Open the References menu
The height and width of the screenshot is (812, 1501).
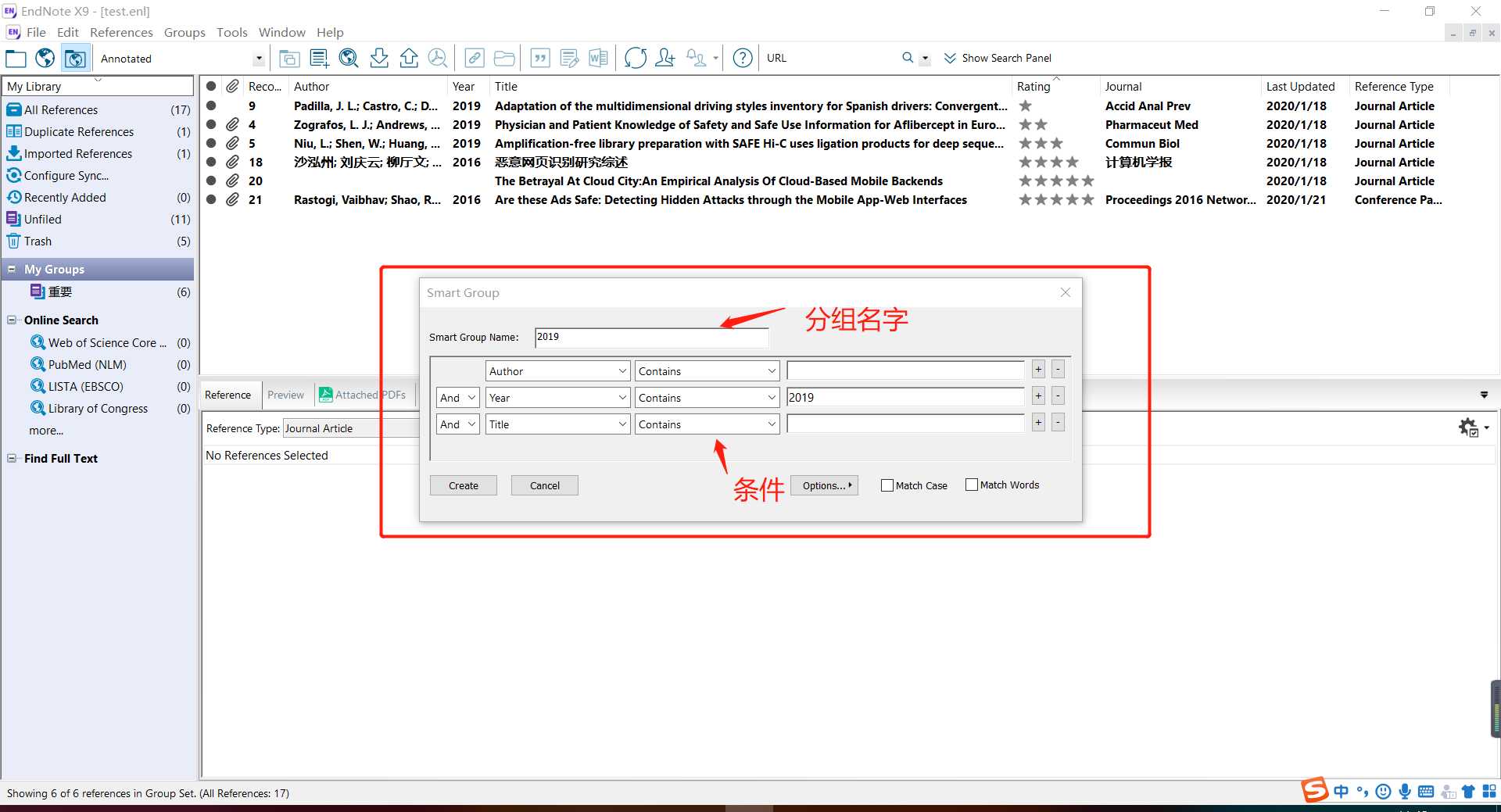(x=121, y=32)
